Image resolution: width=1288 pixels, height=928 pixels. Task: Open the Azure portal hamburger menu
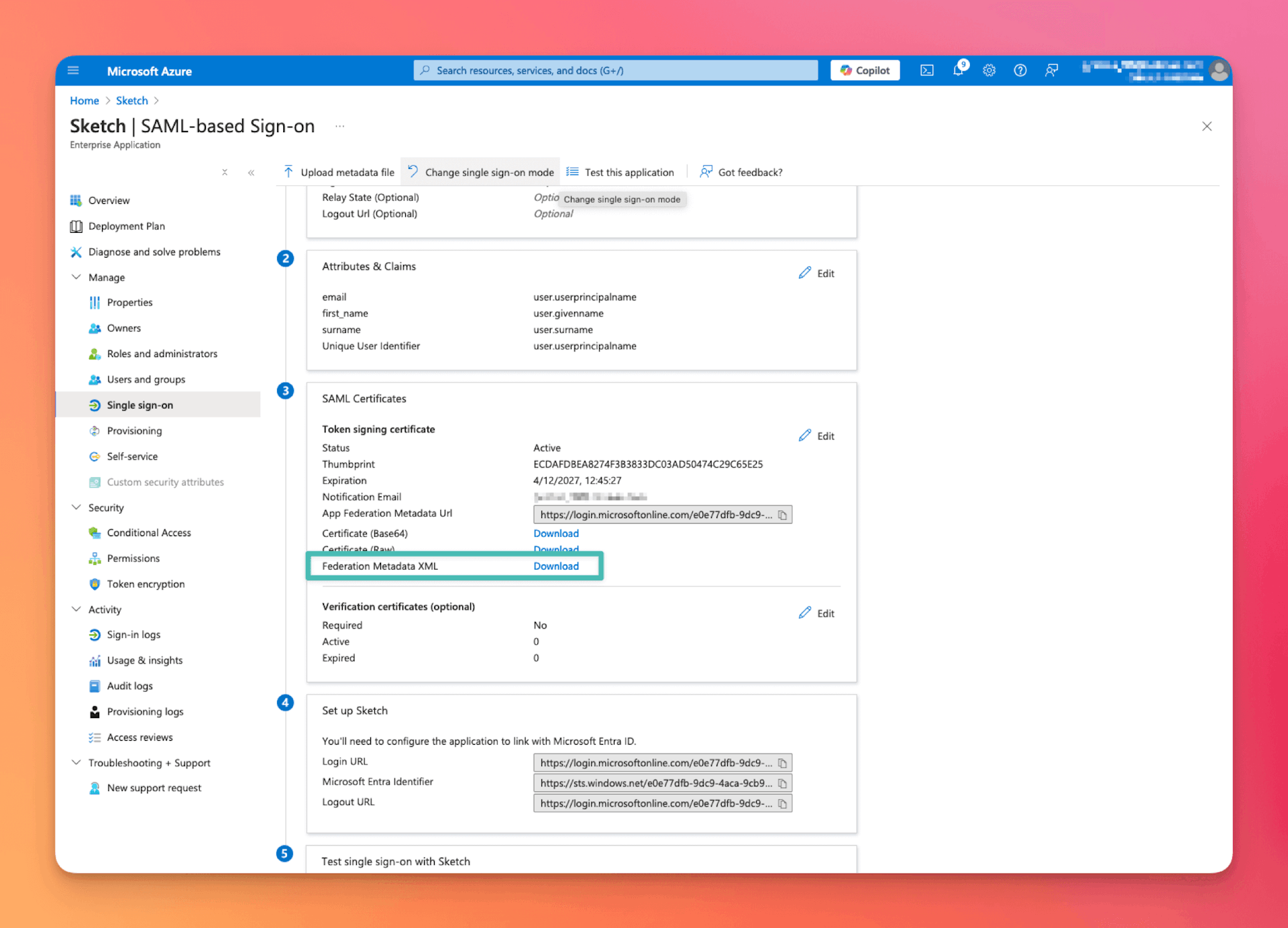(73, 70)
